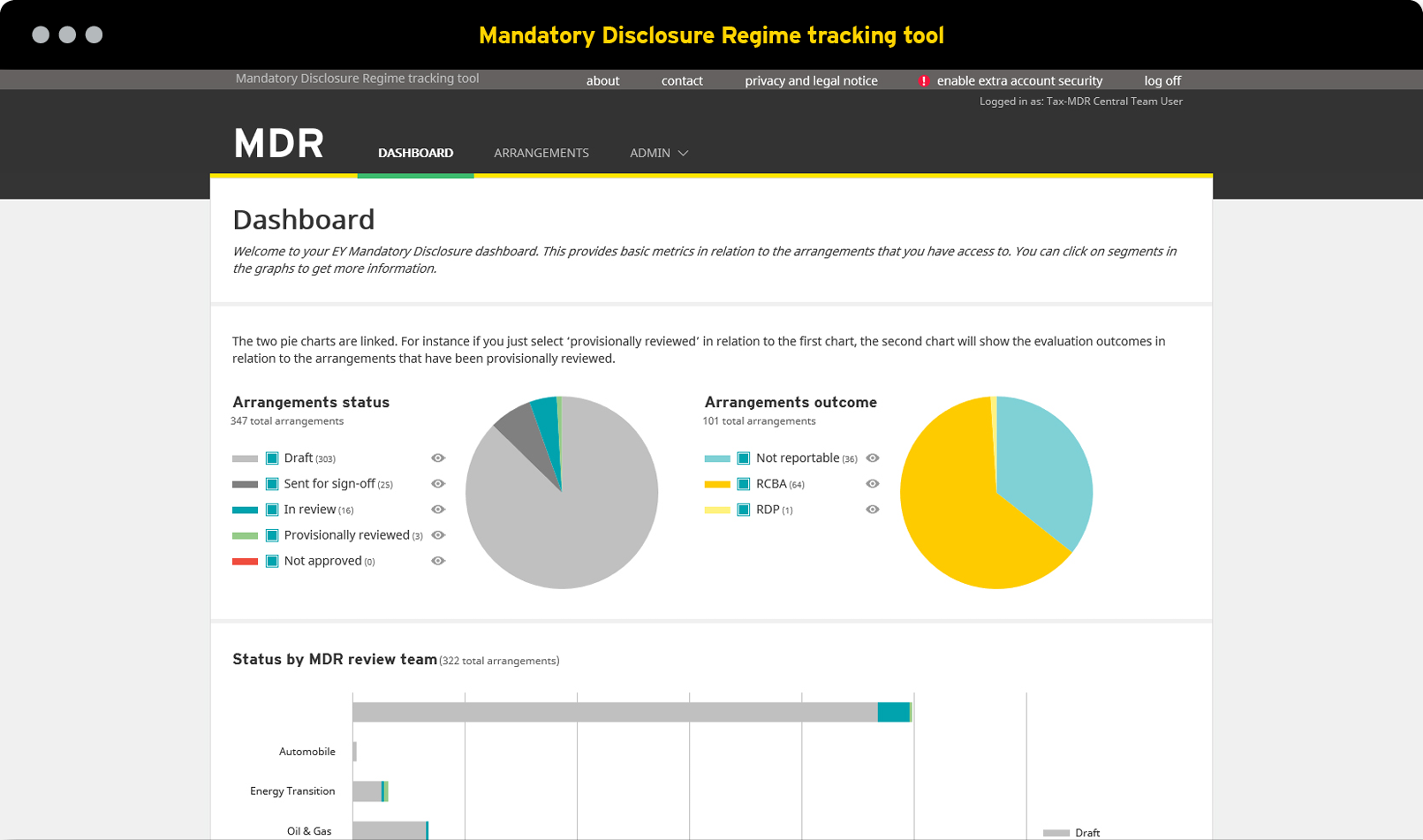Screen dimensions: 1423x840
Task: Click the Oil & Gas grey bar
Action: pos(389,830)
